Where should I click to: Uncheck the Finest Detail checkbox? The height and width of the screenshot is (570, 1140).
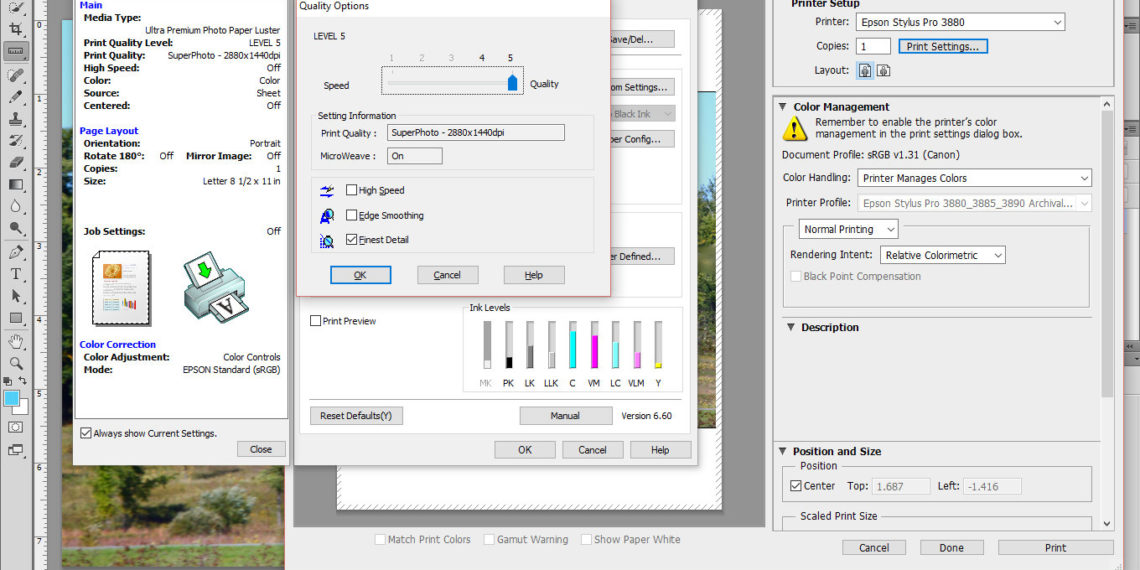point(352,239)
